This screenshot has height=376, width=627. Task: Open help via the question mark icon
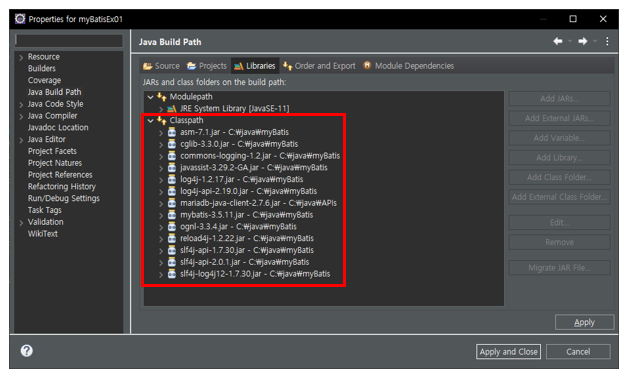[x=27, y=351]
